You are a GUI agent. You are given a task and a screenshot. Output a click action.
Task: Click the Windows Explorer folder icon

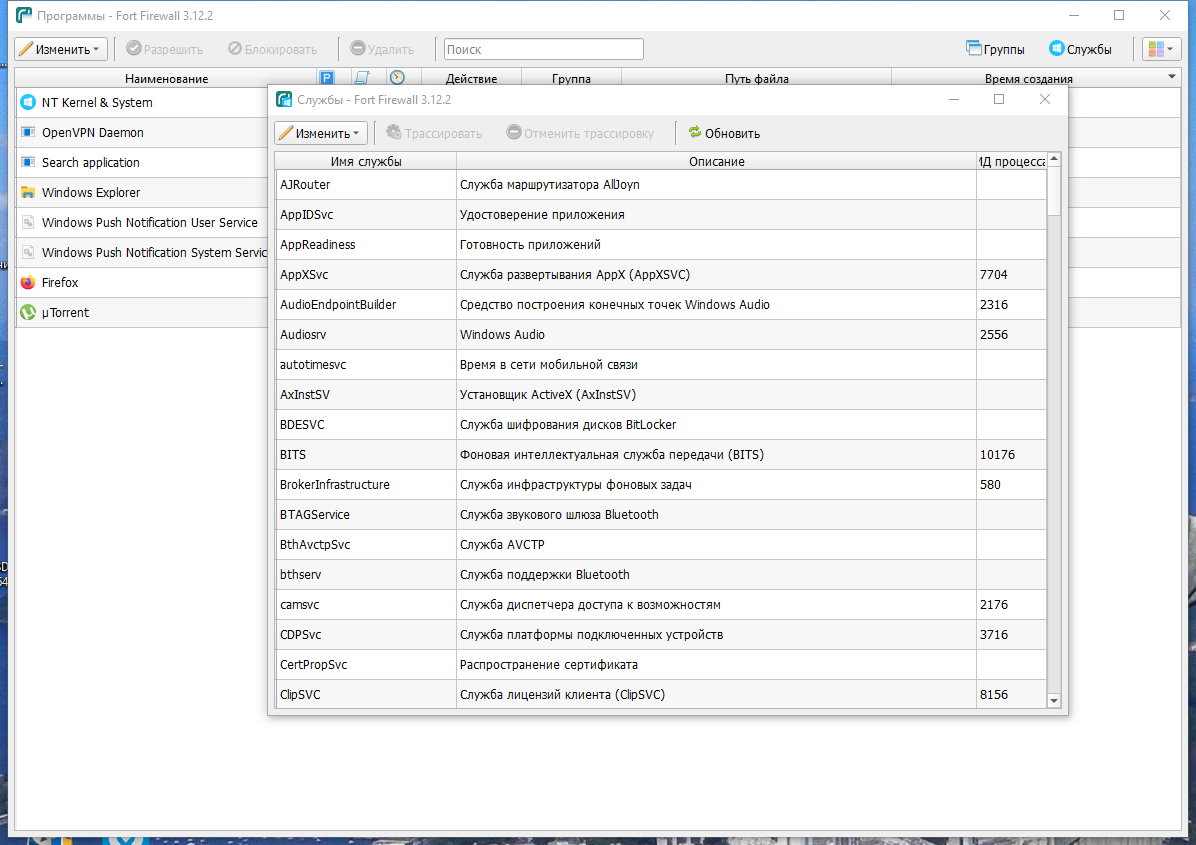pos(28,192)
